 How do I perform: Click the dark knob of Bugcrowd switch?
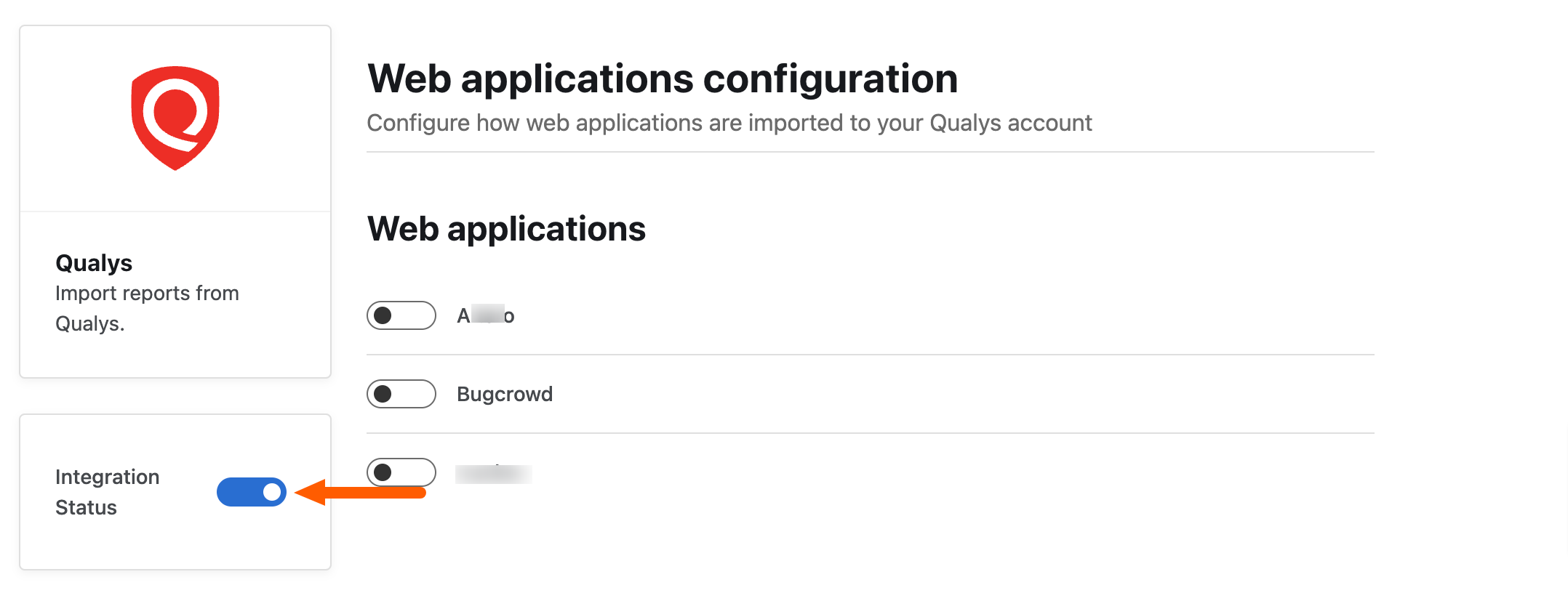click(383, 394)
